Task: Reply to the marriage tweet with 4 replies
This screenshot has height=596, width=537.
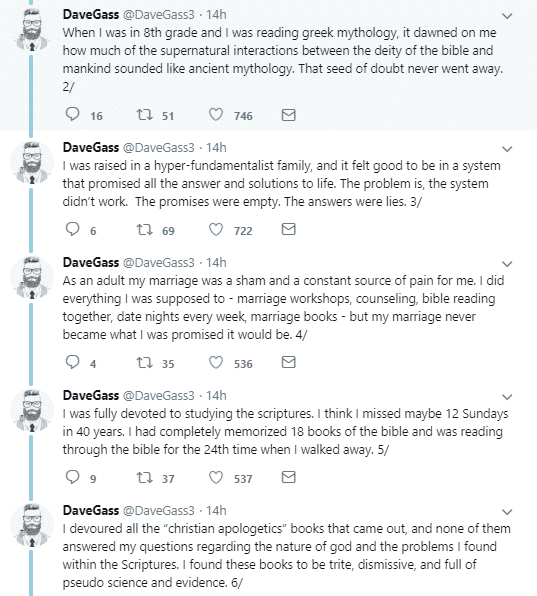Action: (72, 362)
